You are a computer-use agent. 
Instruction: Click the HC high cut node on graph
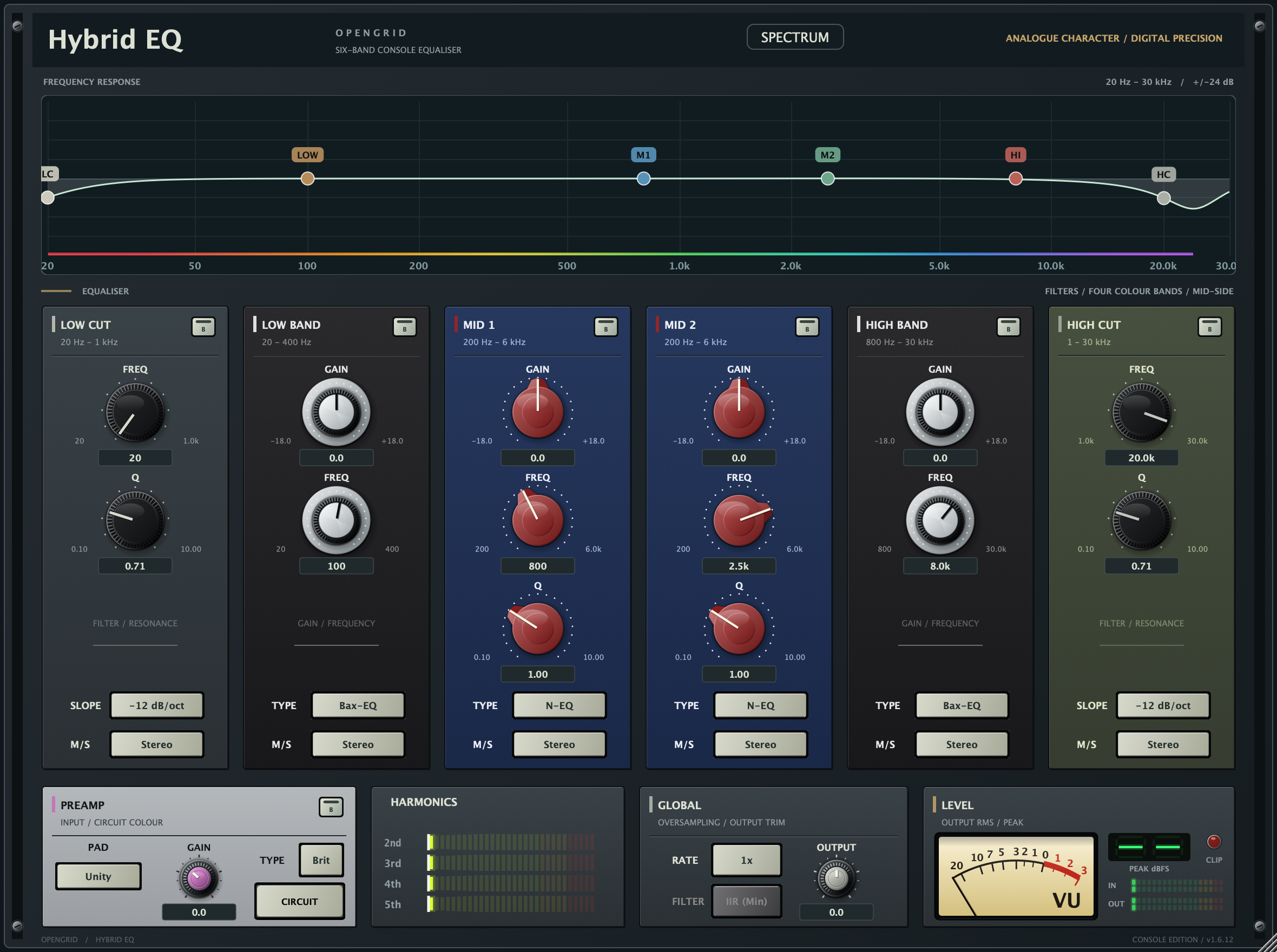tap(1163, 198)
